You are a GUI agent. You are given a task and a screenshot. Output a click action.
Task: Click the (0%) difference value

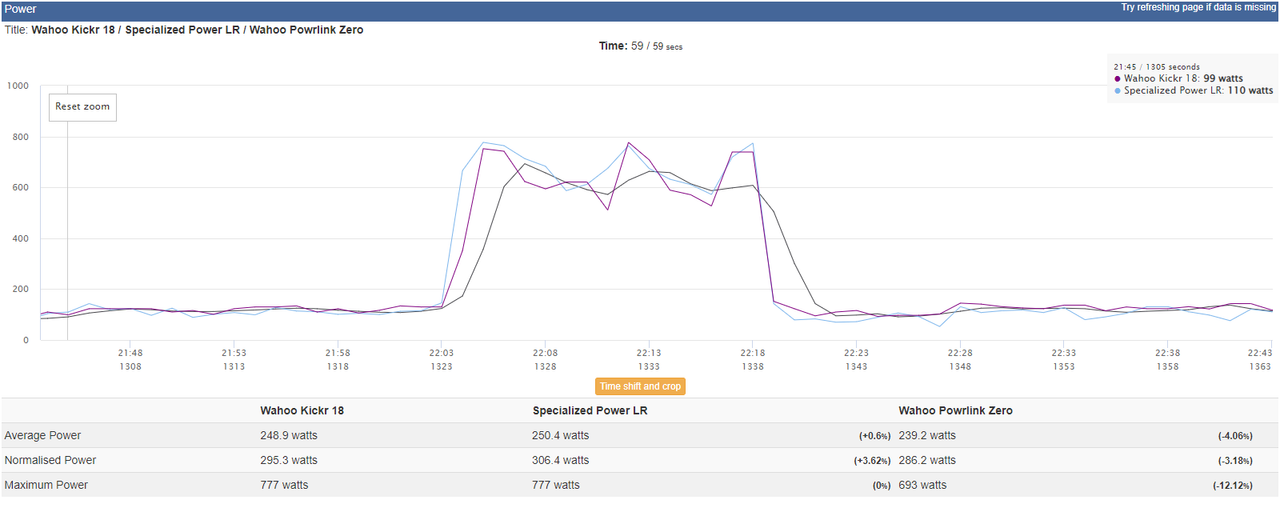point(882,486)
